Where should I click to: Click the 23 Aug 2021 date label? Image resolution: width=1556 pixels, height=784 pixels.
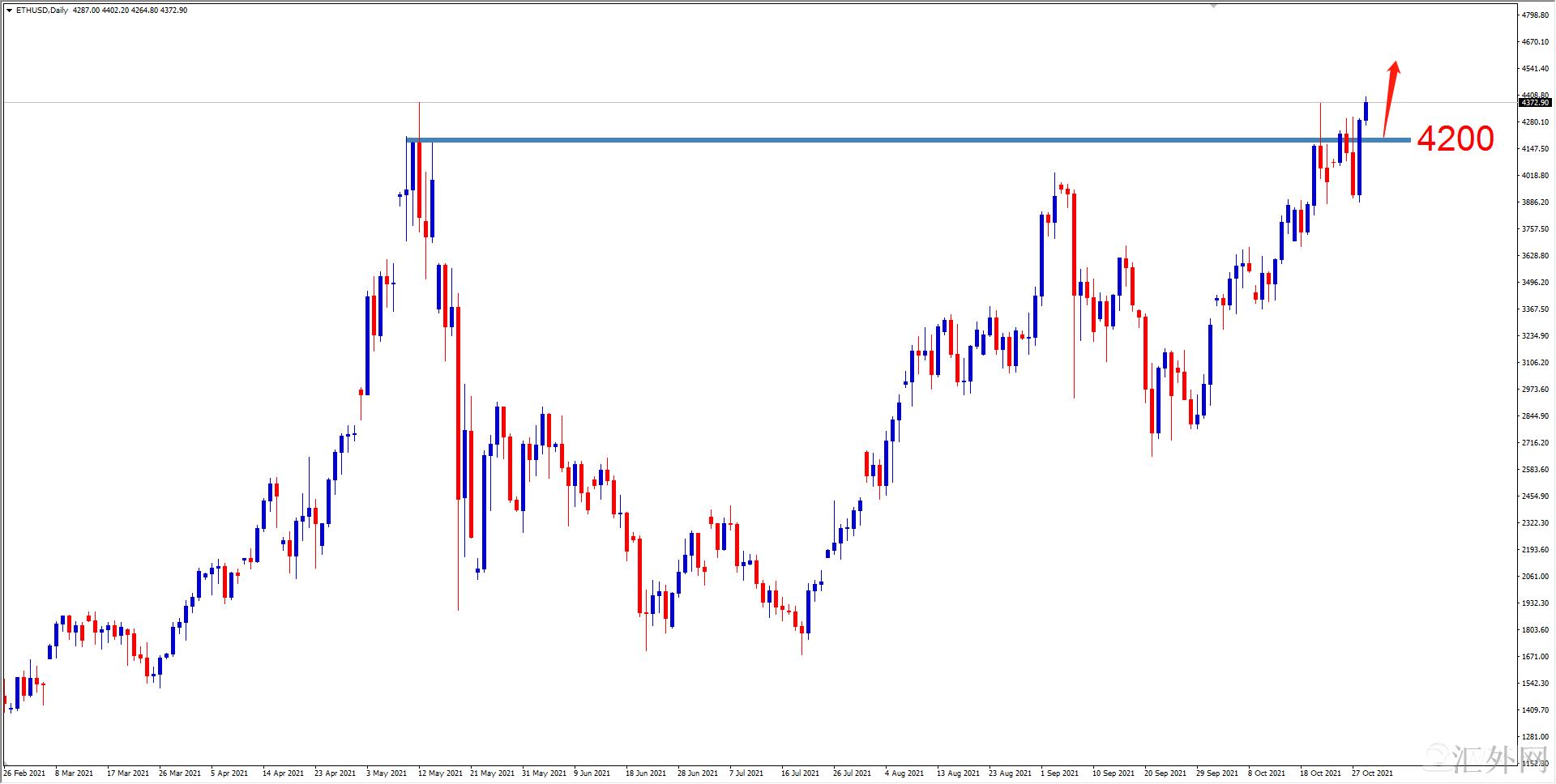1010,773
